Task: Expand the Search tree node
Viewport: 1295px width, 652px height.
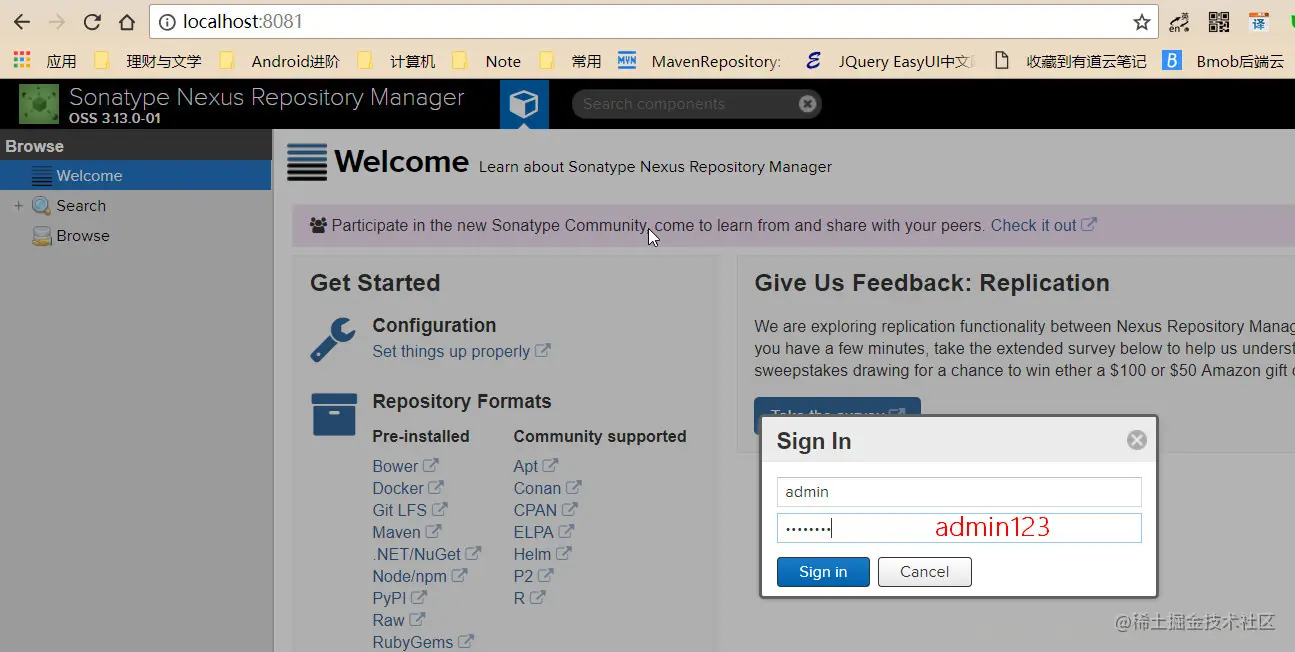Action: [18, 206]
